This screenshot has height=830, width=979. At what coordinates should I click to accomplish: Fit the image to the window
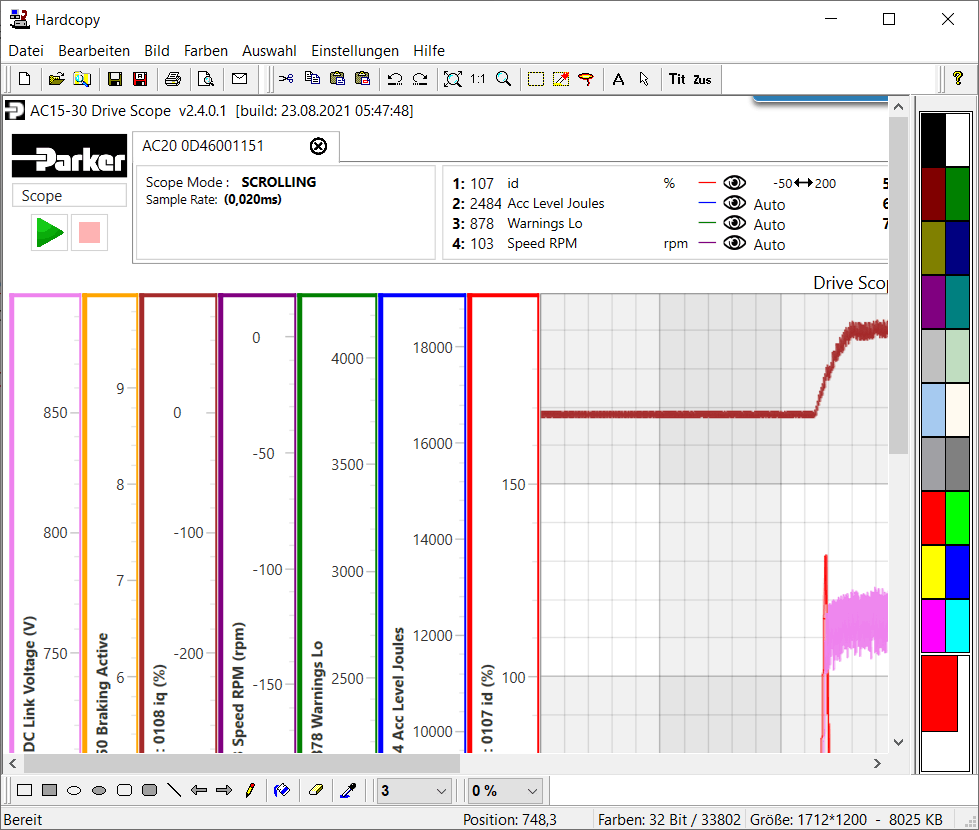pyautogui.click(x=453, y=79)
